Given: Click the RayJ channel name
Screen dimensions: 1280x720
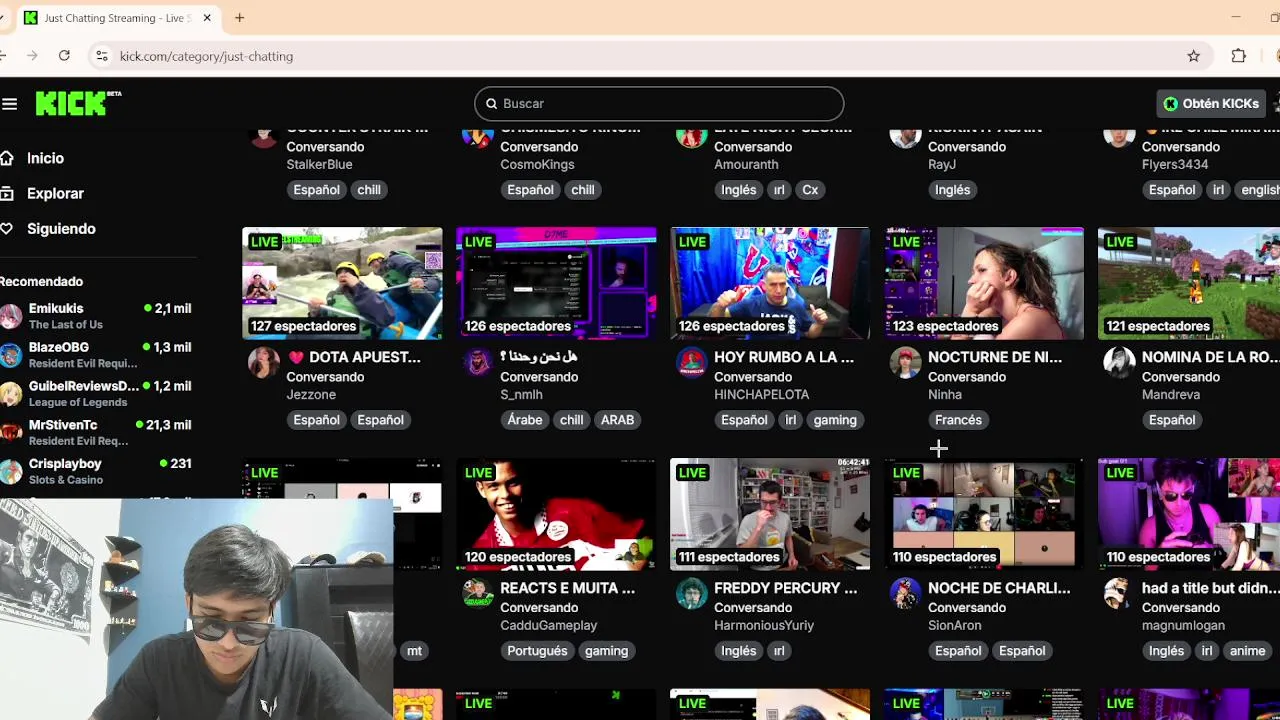Looking at the screenshot, I should click(x=942, y=164).
